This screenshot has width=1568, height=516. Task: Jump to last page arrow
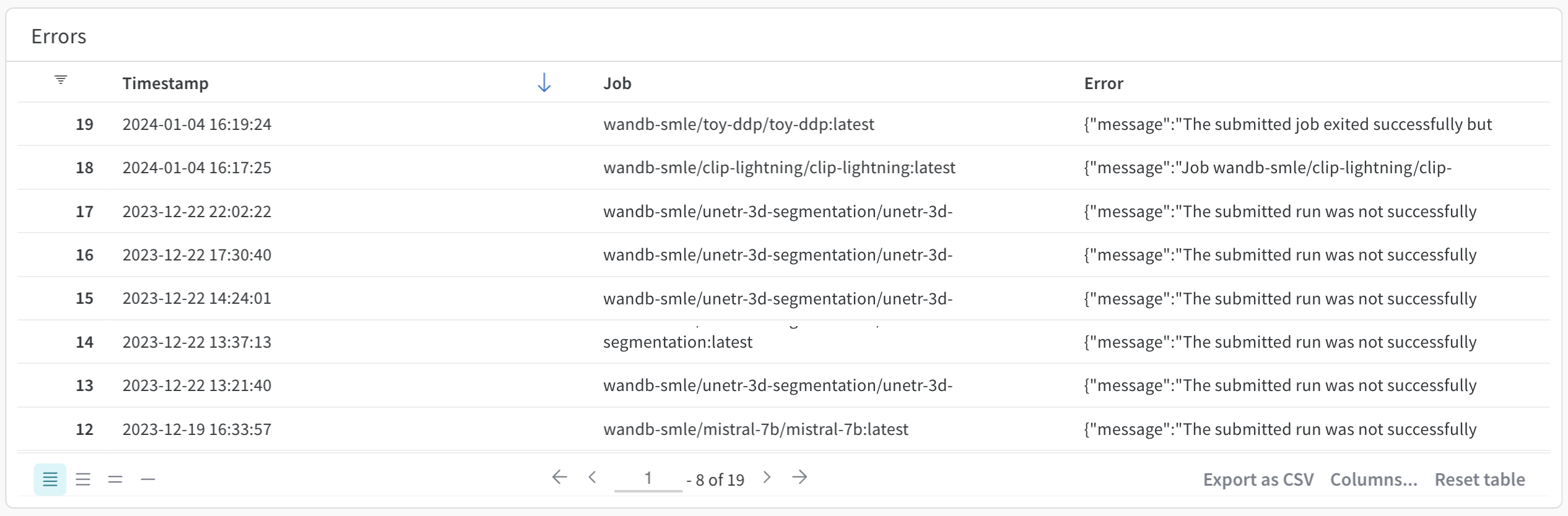point(799,477)
